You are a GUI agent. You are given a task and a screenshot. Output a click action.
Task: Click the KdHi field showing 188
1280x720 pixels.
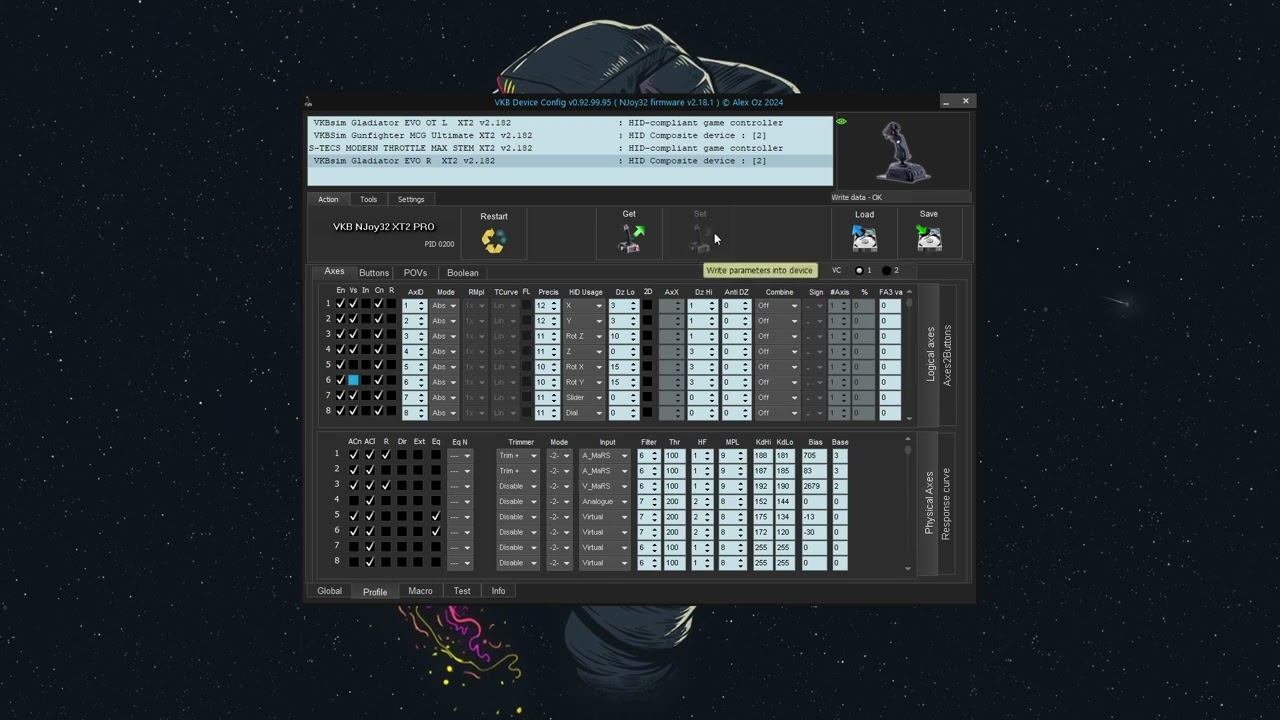pos(763,456)
